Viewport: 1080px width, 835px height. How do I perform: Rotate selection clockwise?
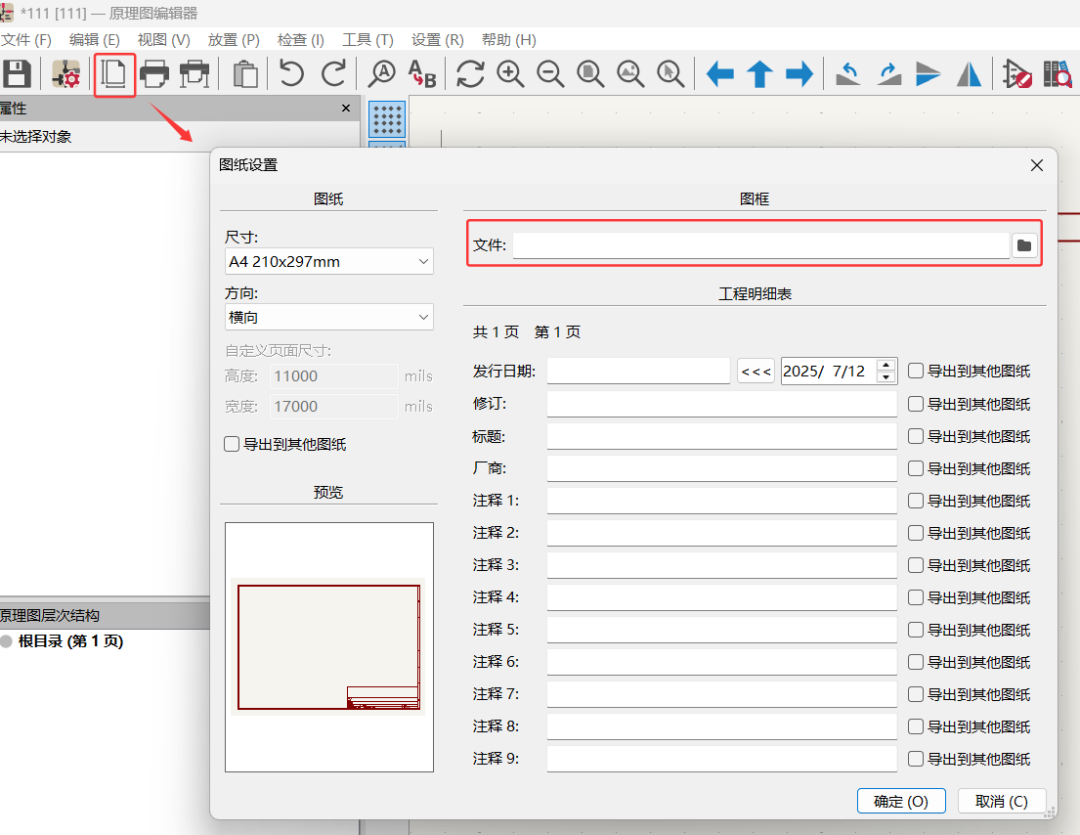pyautogui.click(x=889, y=74)
